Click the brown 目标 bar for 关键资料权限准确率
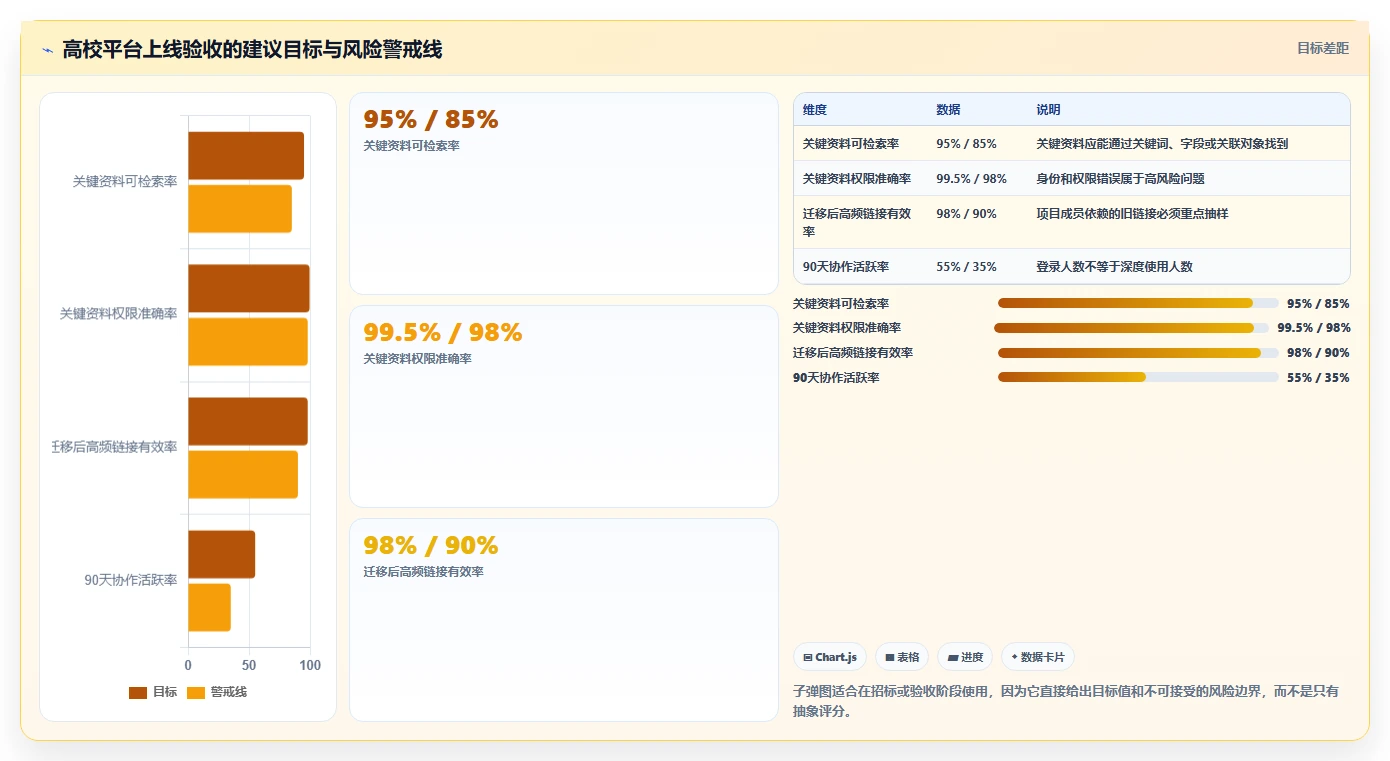1390x761 pixels. [x=249, y=288]
